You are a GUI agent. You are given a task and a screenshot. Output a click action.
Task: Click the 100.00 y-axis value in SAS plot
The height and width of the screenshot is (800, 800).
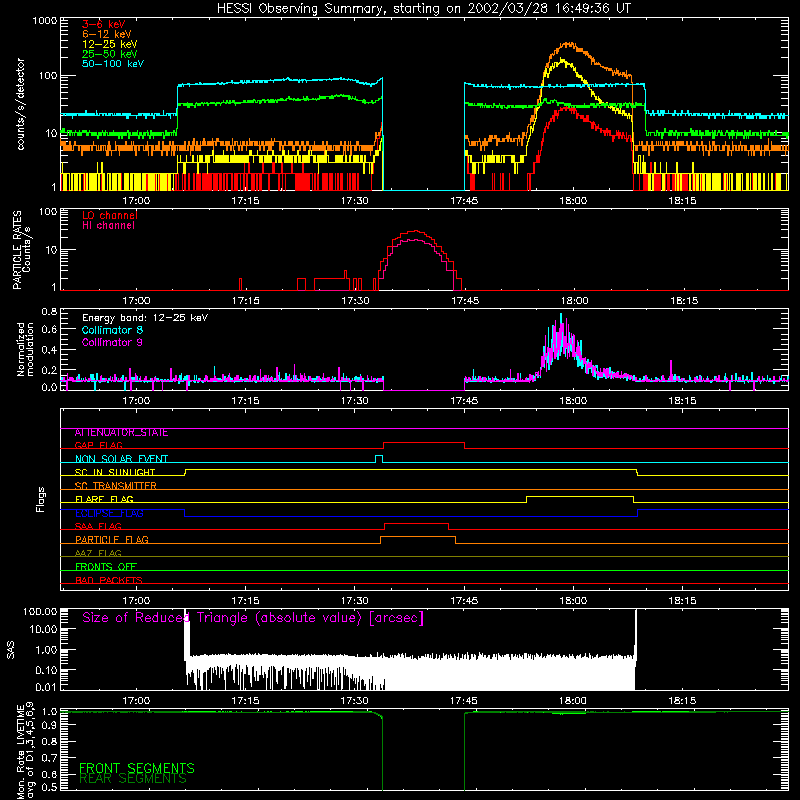(40, 611)
